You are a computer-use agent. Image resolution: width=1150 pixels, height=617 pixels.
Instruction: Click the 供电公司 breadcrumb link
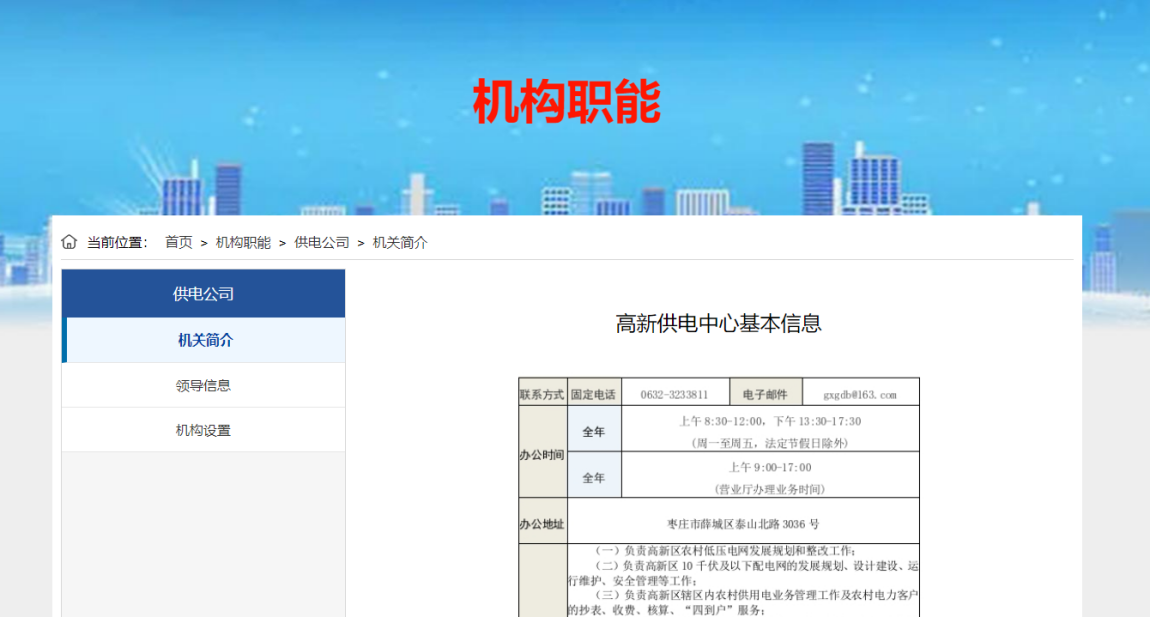(322, 242)
